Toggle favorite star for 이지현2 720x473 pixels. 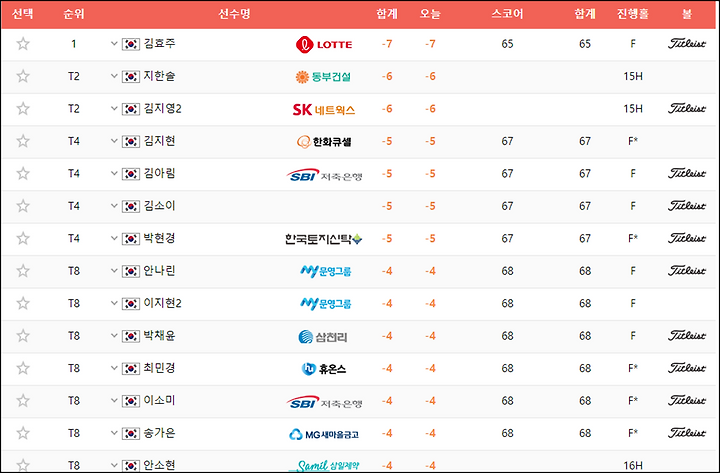tap(23, 304)
